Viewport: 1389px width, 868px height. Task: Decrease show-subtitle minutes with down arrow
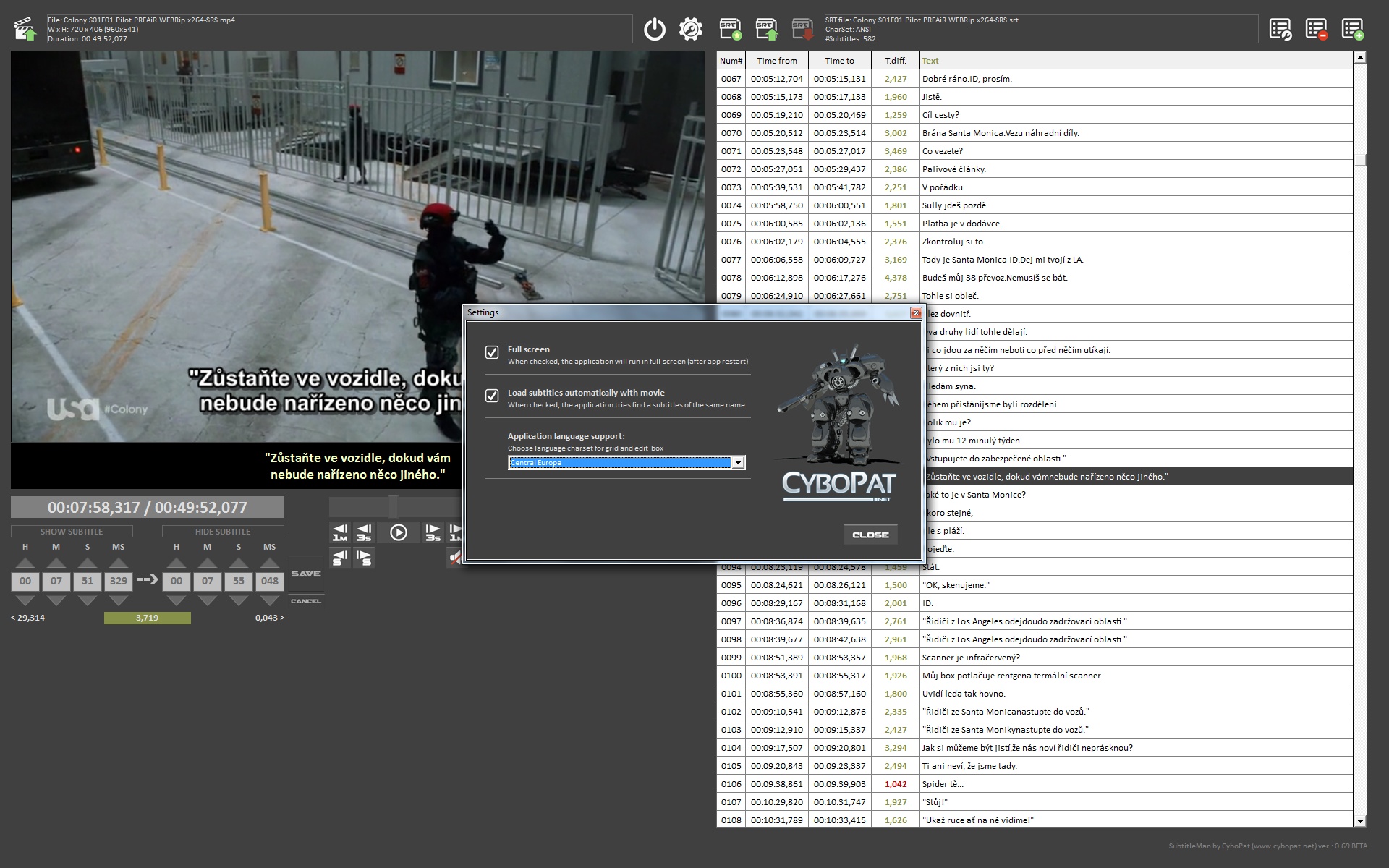(56, 600)
